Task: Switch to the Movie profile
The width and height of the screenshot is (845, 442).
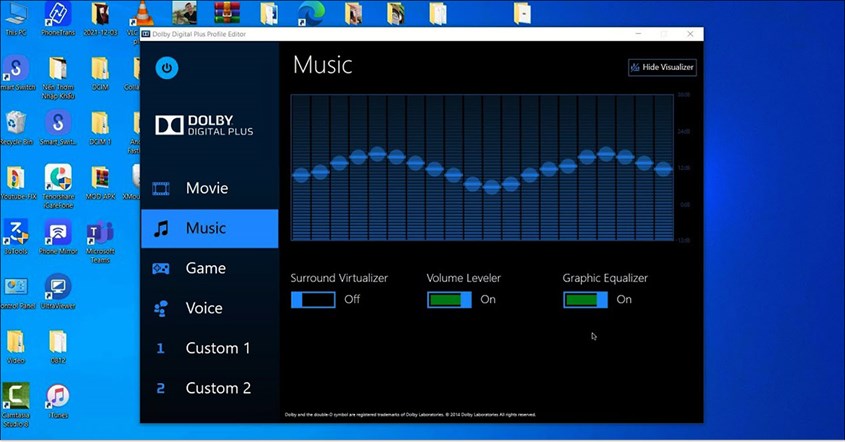Action: point(209,188)
